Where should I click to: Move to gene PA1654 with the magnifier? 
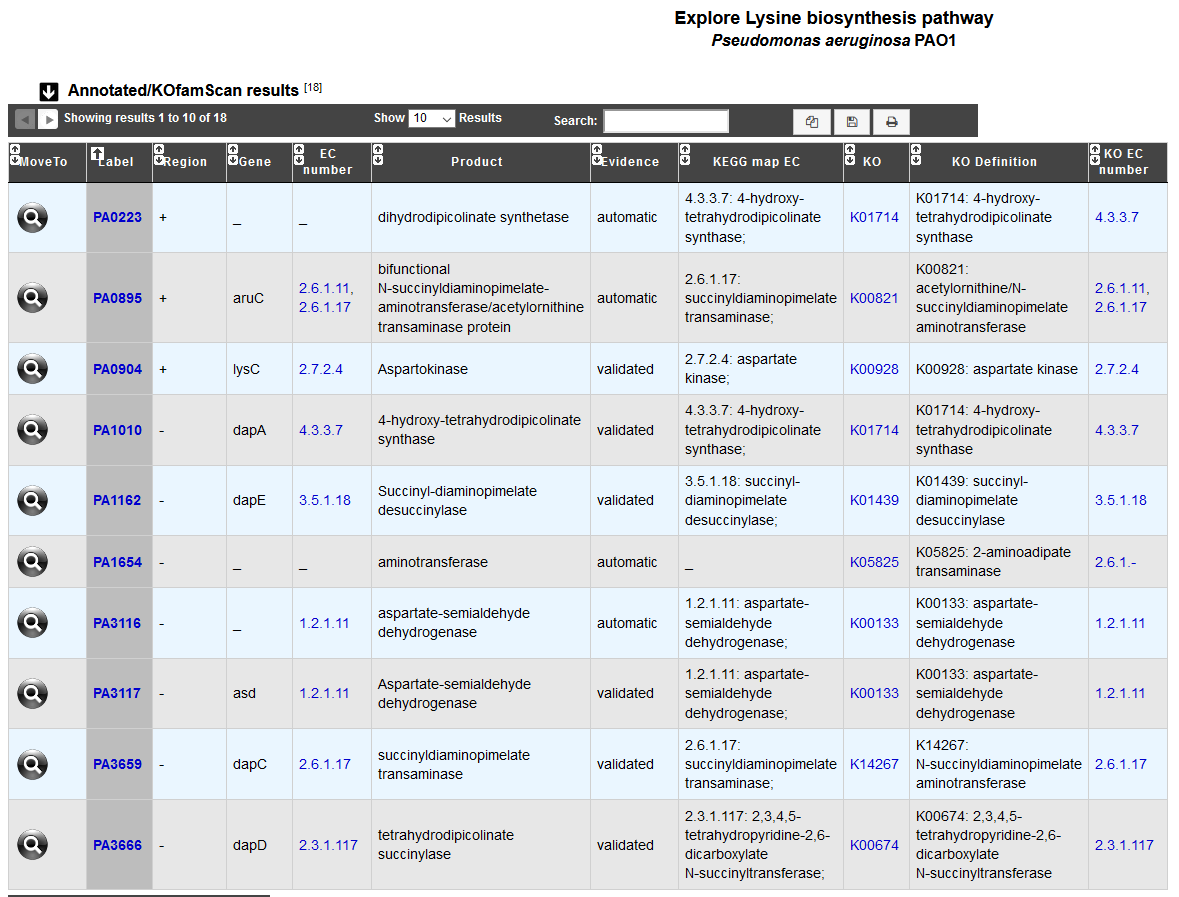(x=32, y=562)
